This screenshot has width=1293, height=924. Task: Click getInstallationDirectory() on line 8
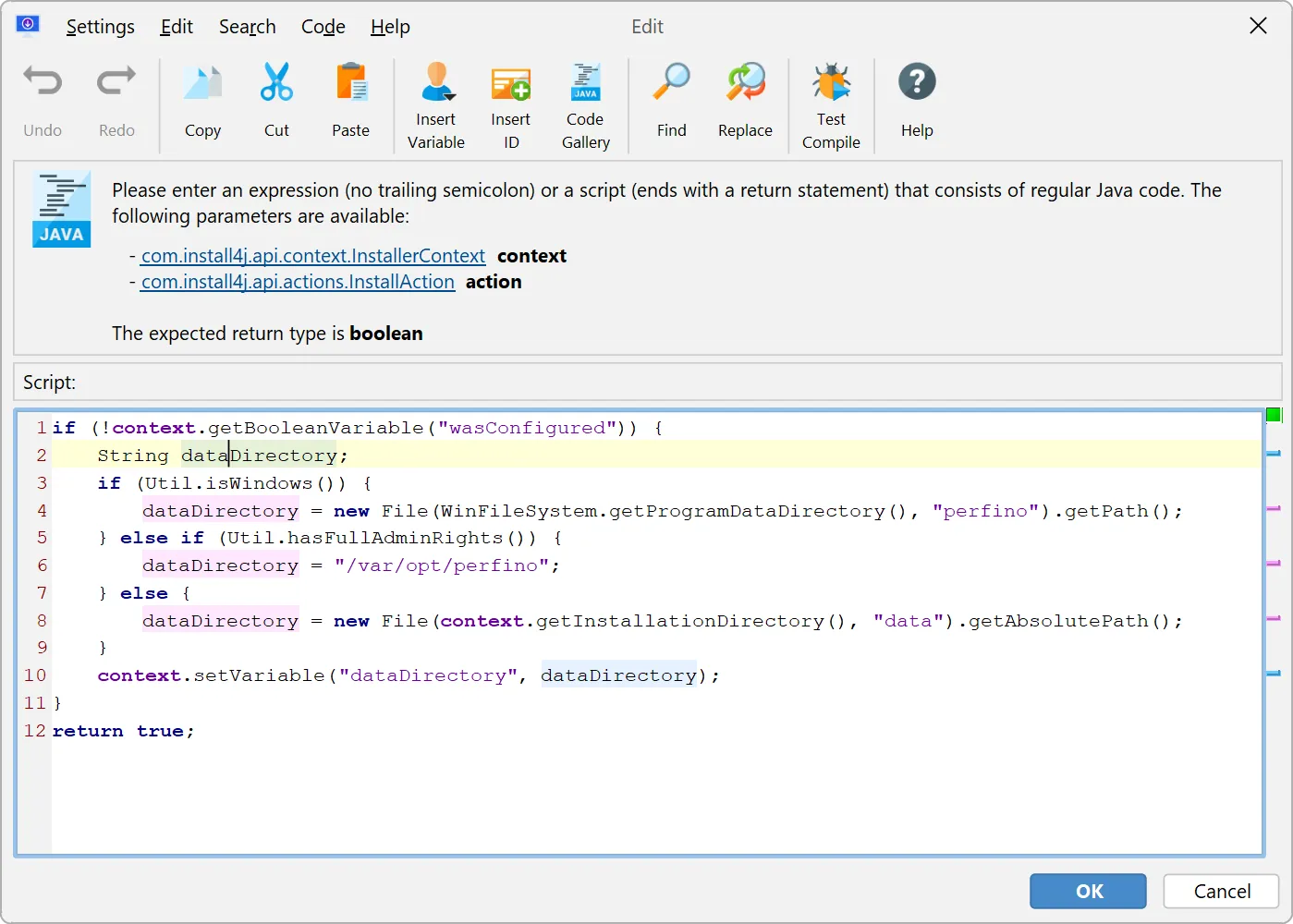pyautogui.click(x=690, y=621)
